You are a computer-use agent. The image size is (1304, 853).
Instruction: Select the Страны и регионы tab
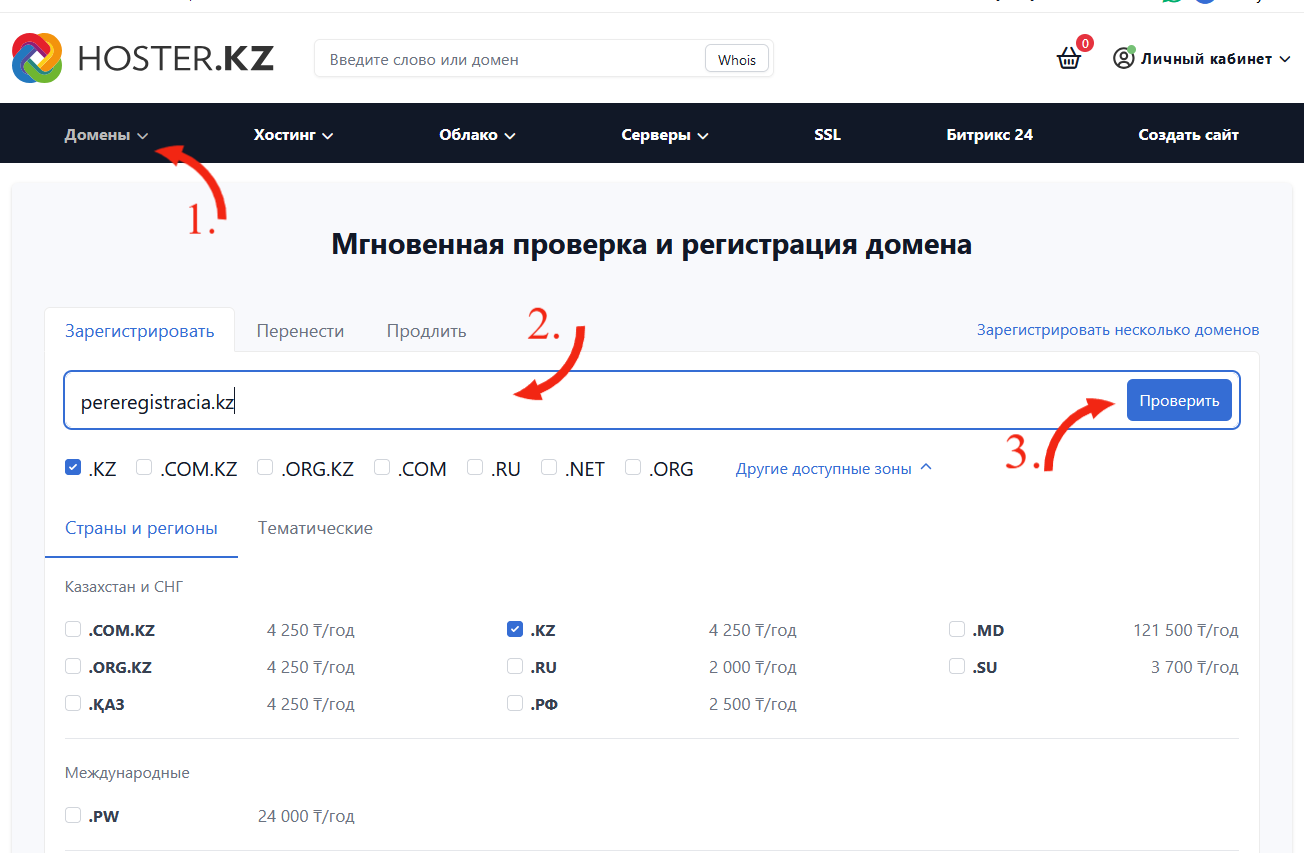tap(141, 528)
